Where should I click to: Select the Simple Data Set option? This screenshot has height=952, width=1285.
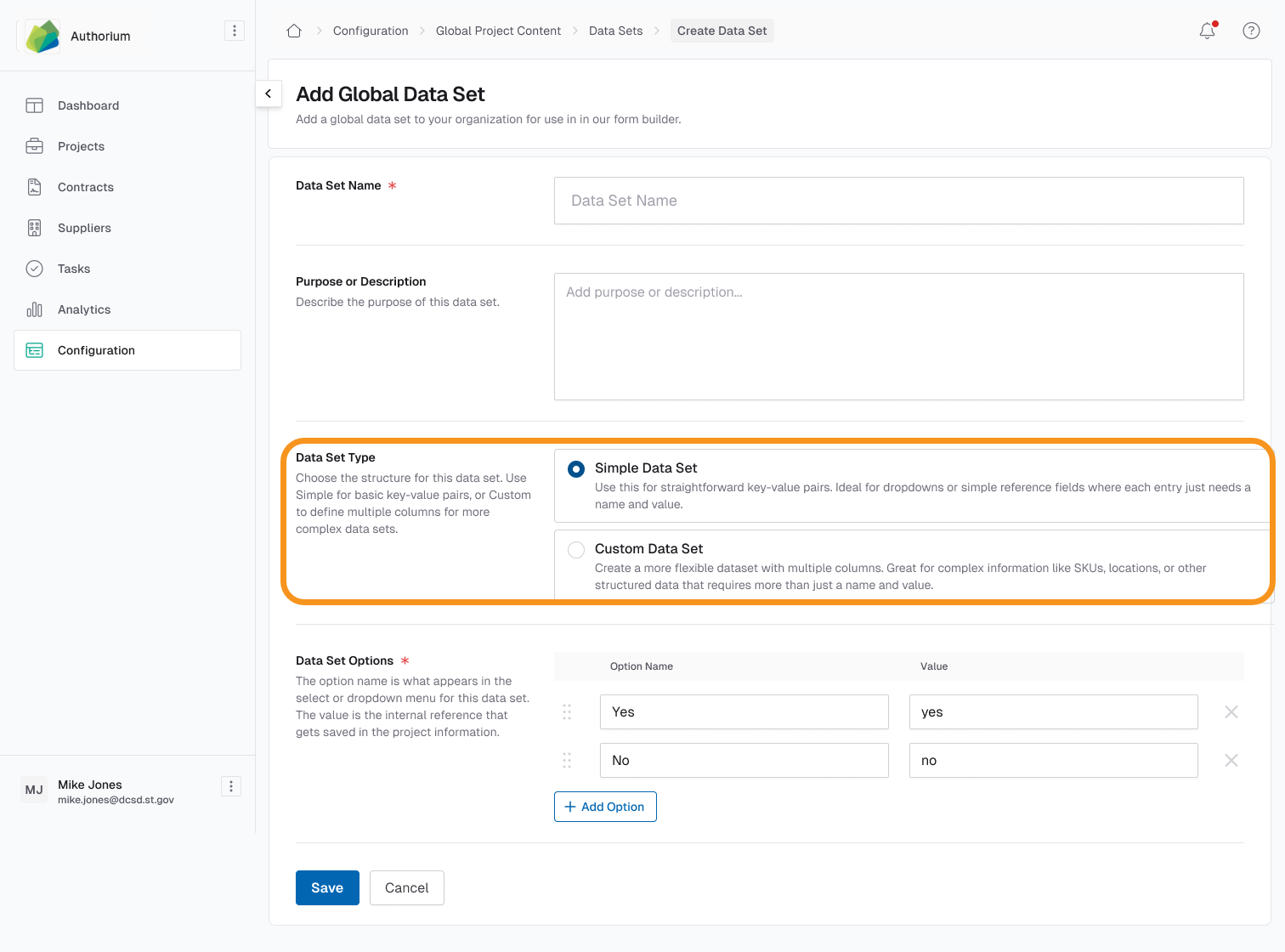(x=576, y=468)
